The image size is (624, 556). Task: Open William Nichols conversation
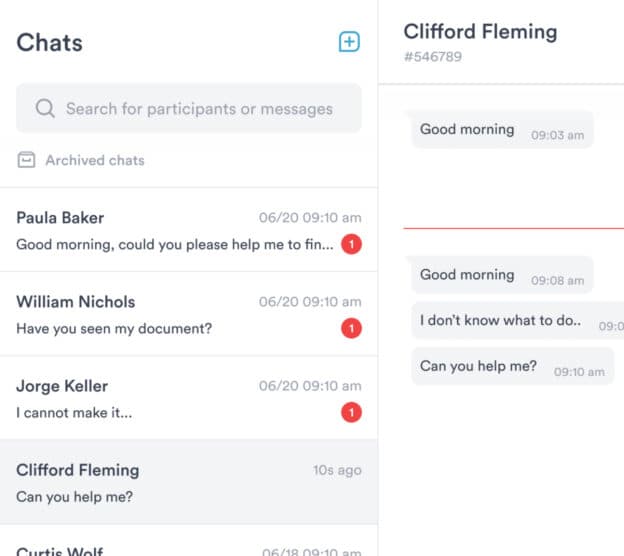pos(170,314)
